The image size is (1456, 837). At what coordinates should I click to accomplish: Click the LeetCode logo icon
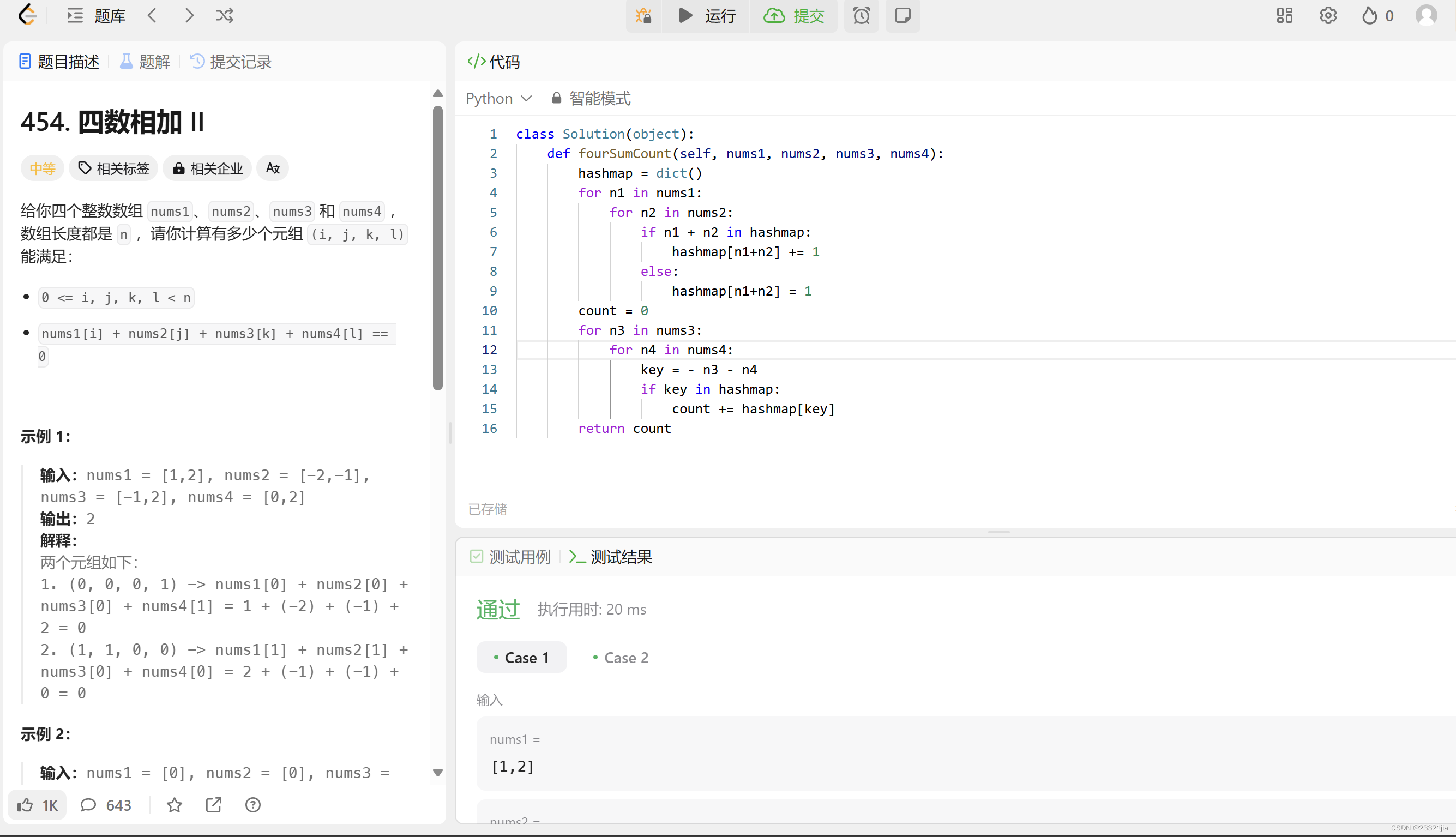(x=27, y=15)
